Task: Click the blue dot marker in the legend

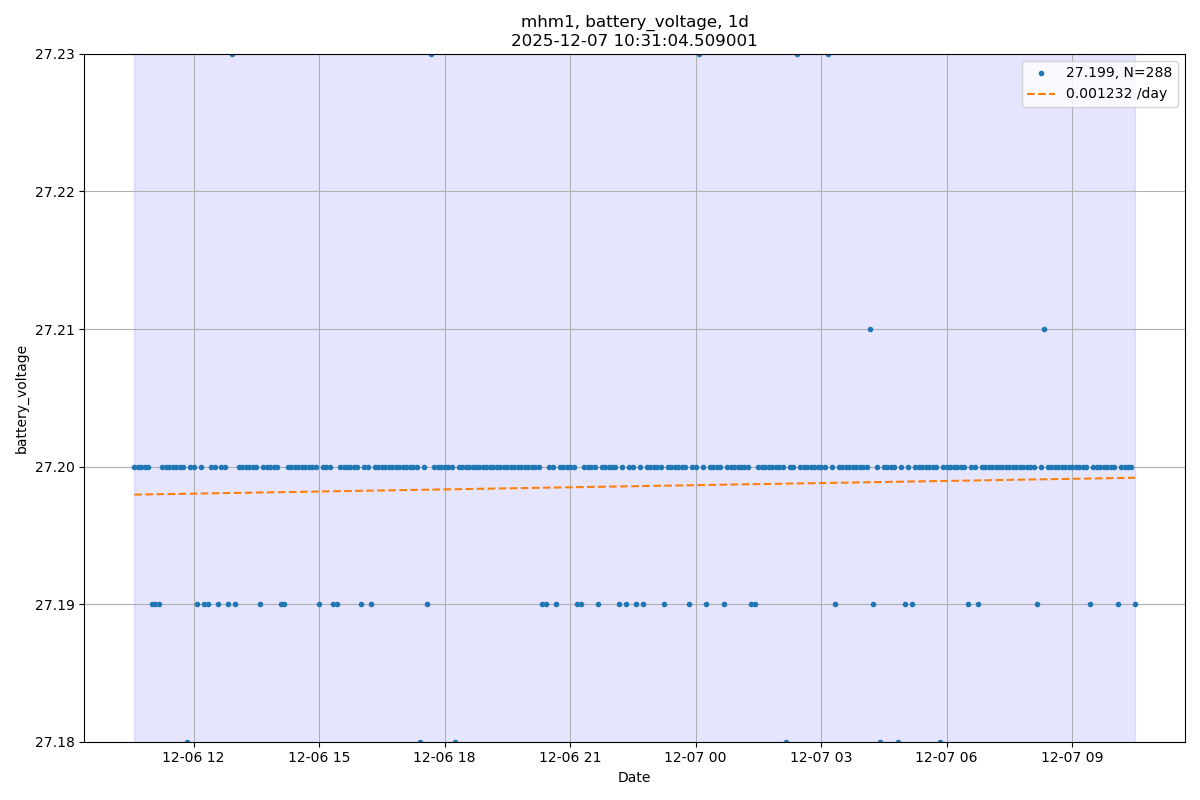Action: pos(1041,73)
